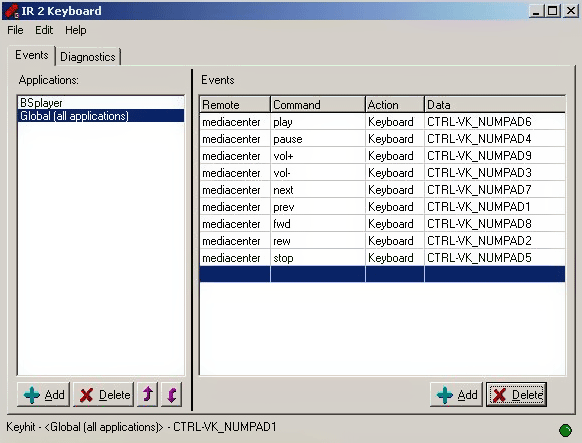This screenshot has height=443, width=582.
Task: Select the vol+ event row
Action: [382, 156]
